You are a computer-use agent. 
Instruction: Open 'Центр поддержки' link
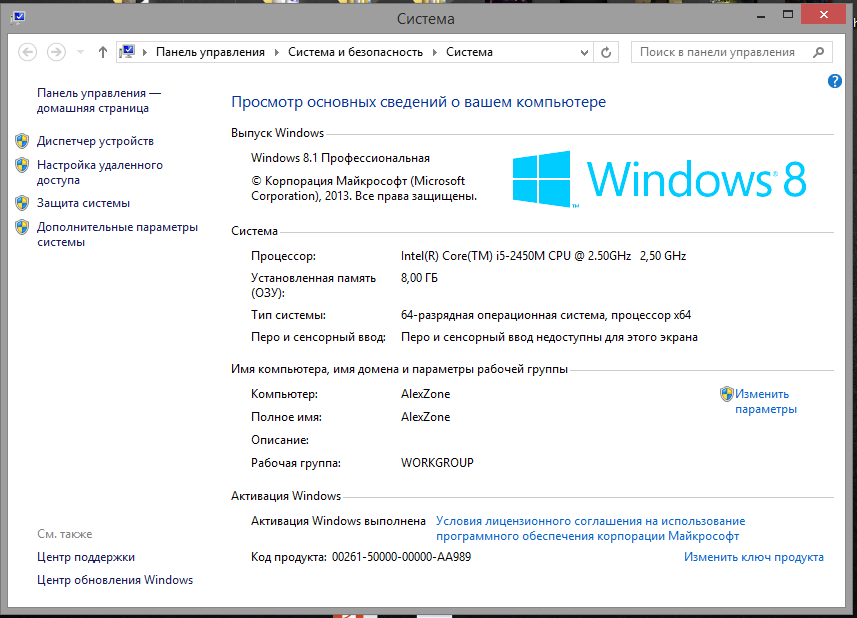tap(86, 557)
